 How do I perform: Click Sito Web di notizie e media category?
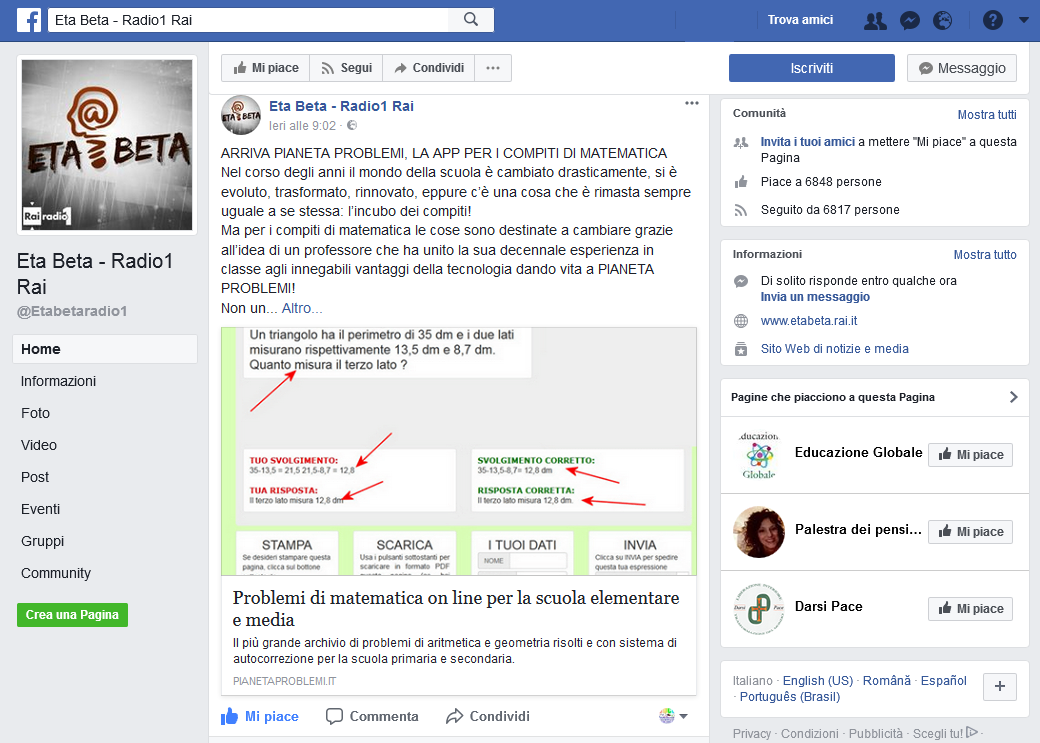(x=834, y=349)
